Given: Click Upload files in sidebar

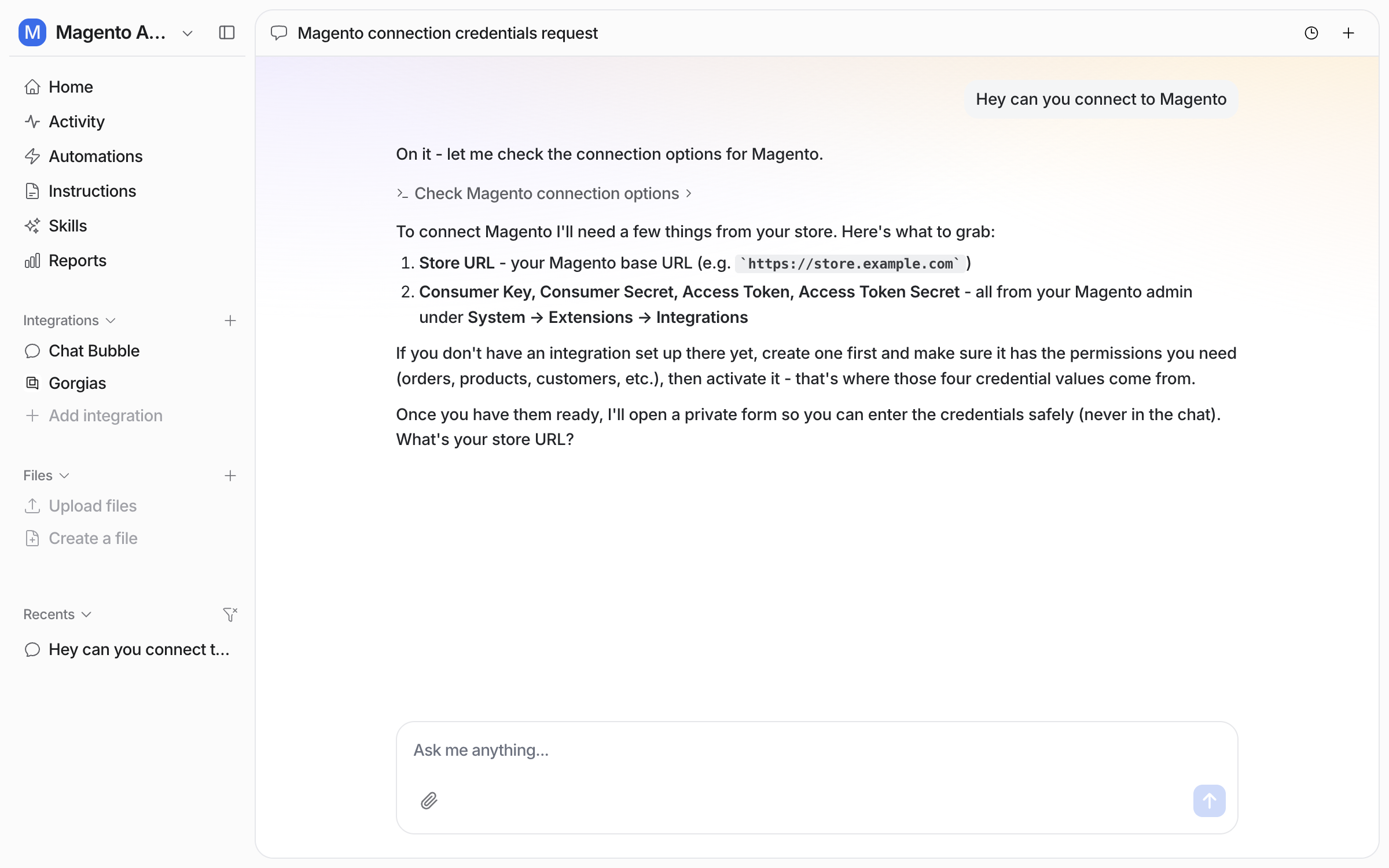Looking at the screenshot, I should (127, 506).
